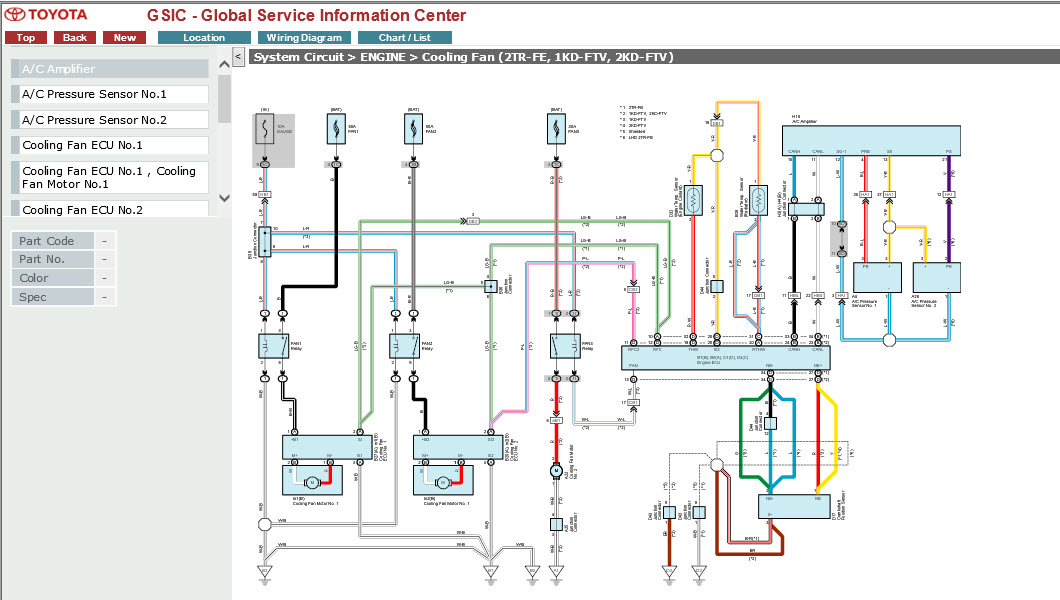Viewport: 1060px width, 600px height.
Task: Collapse the side panel with the arrow button
Action: (238, 57)
